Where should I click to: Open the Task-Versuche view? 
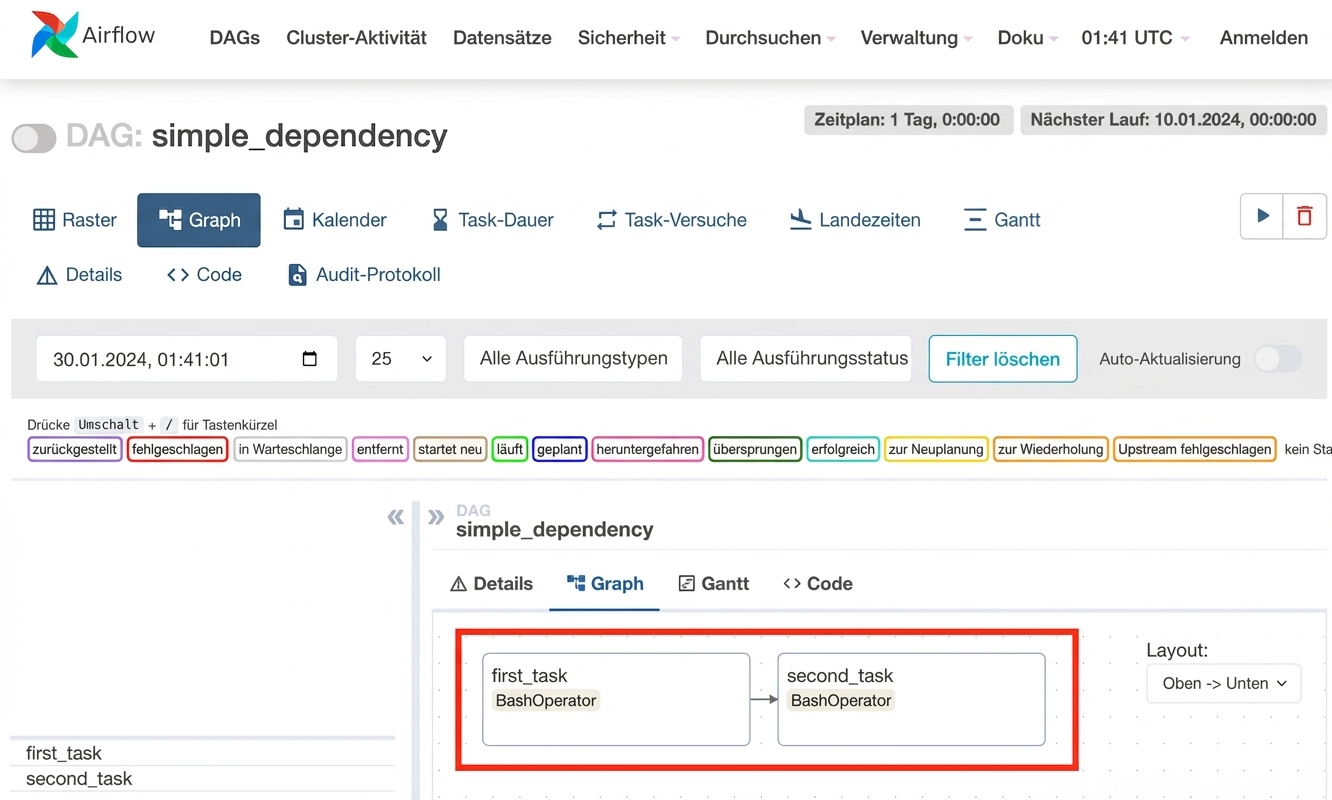click(x=672, y=220)
